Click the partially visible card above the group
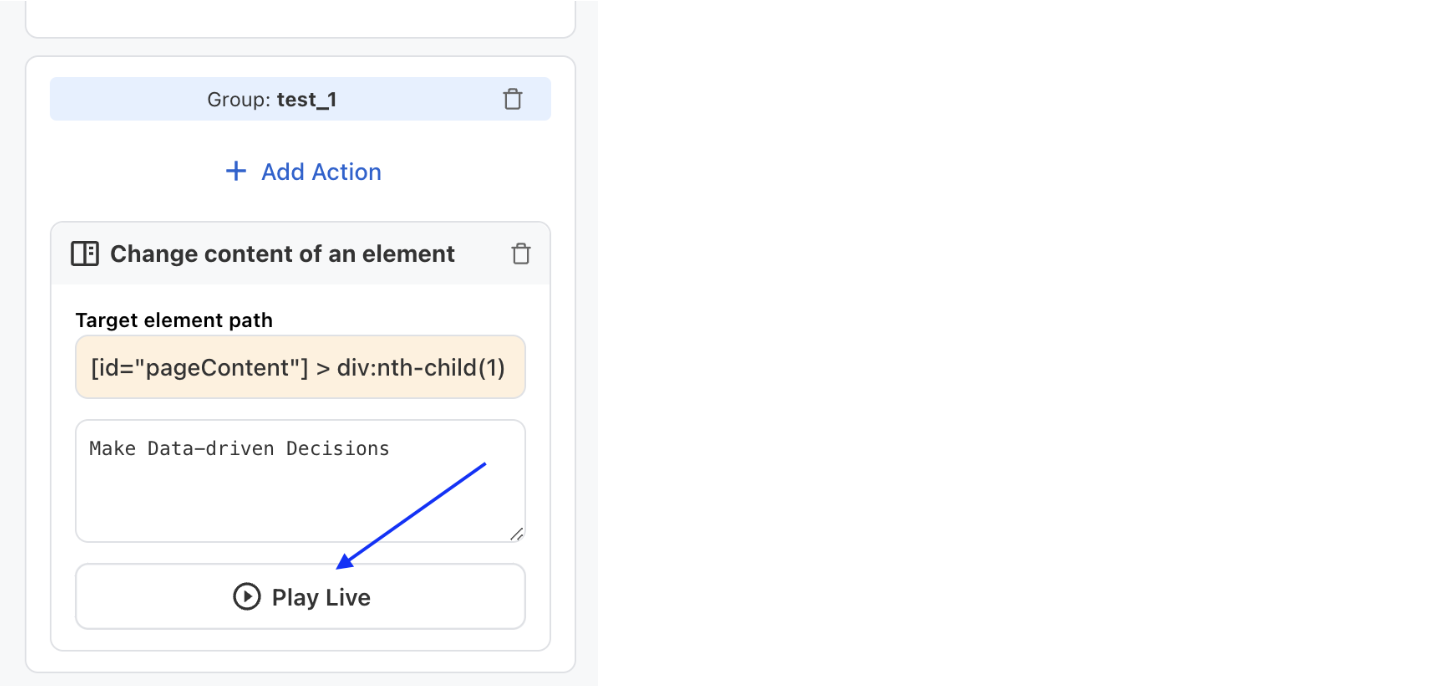 pos(300,15)
